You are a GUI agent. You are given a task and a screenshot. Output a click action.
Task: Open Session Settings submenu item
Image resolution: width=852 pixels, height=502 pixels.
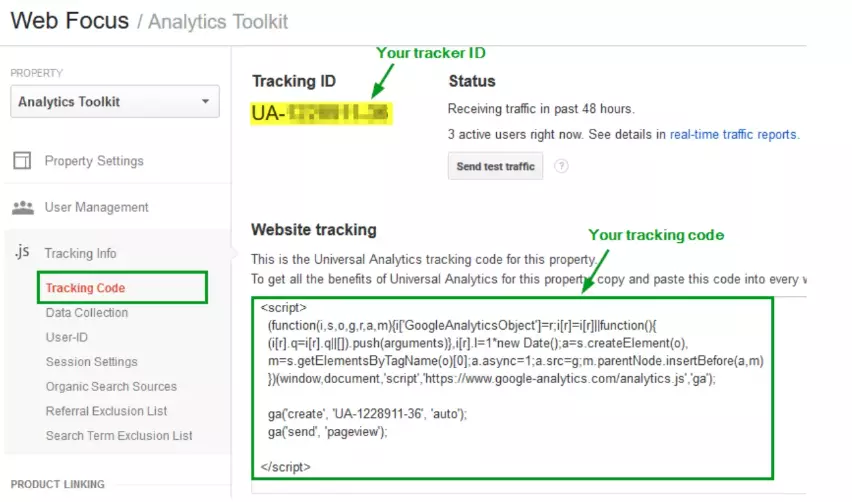pyautogui.click(x=92, y=362)
